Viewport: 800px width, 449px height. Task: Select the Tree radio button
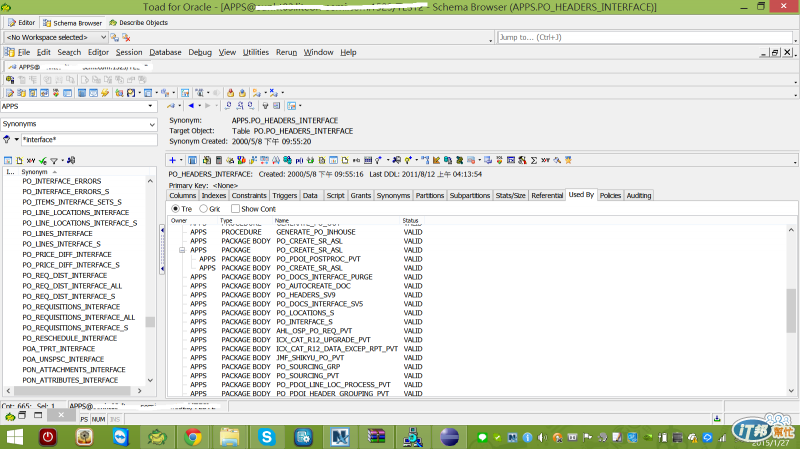click(176, 209)
